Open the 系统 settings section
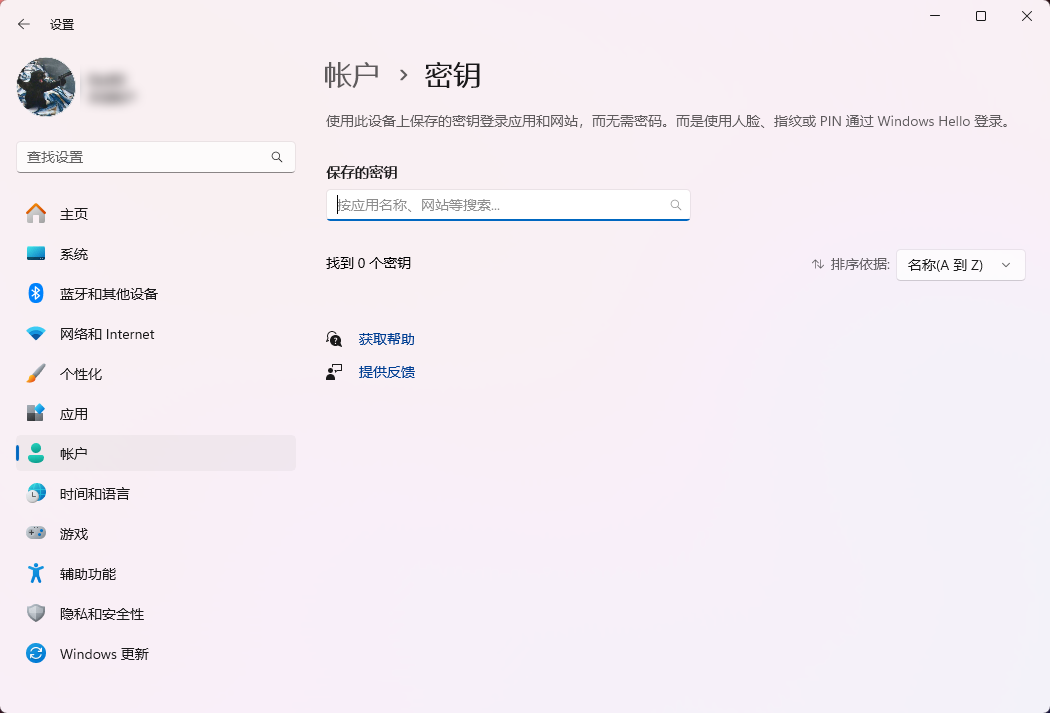This screenshot has width=1050, height=713. (x=75, y=253)
